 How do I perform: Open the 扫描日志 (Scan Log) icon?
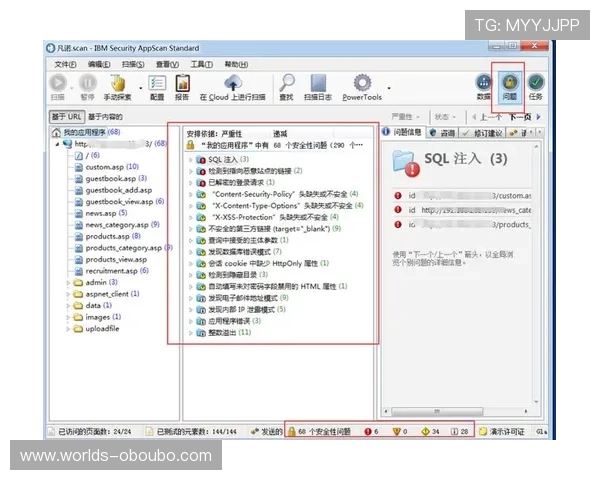(318, 85)
